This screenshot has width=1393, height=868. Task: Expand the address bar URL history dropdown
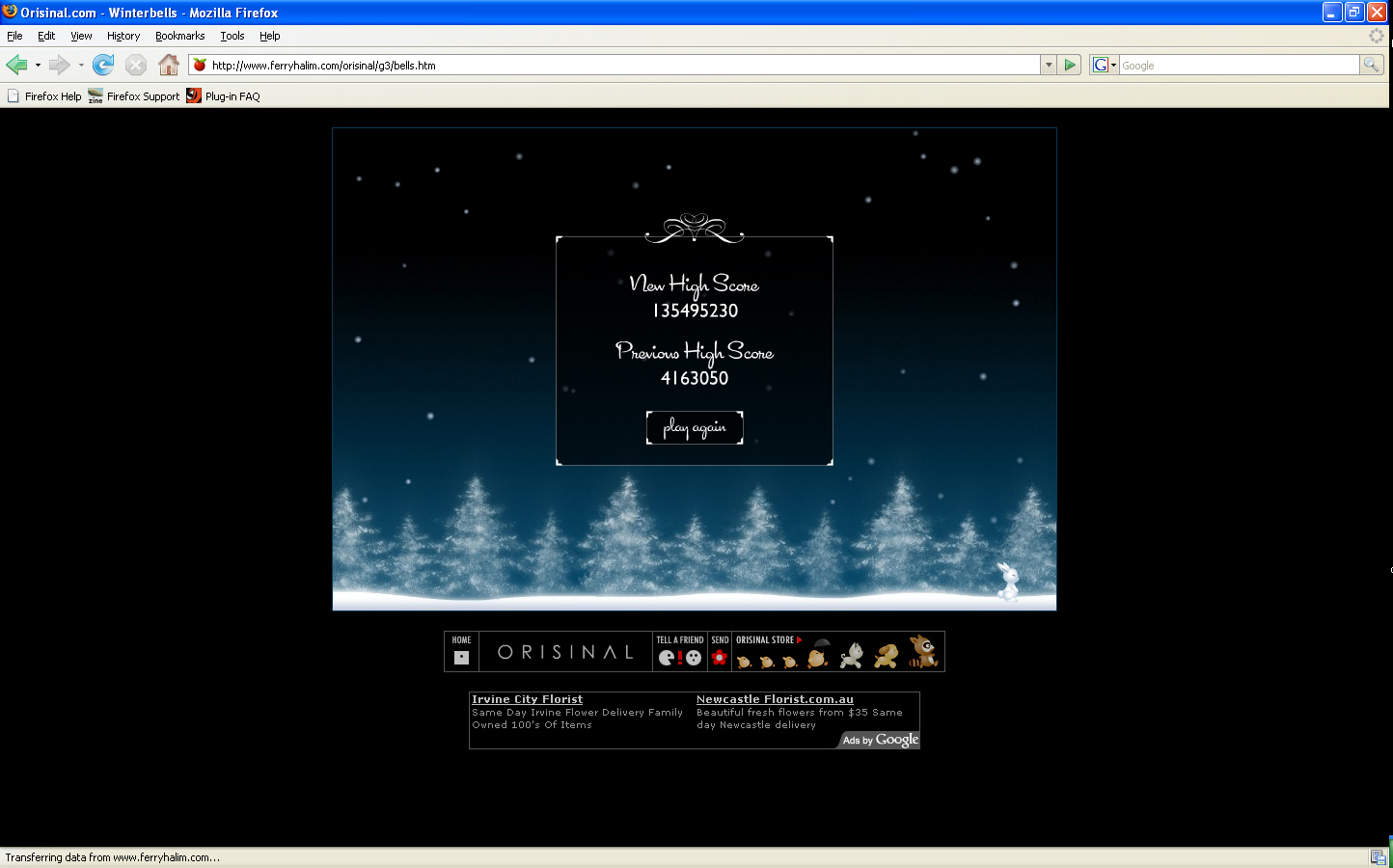(1049, 65)
